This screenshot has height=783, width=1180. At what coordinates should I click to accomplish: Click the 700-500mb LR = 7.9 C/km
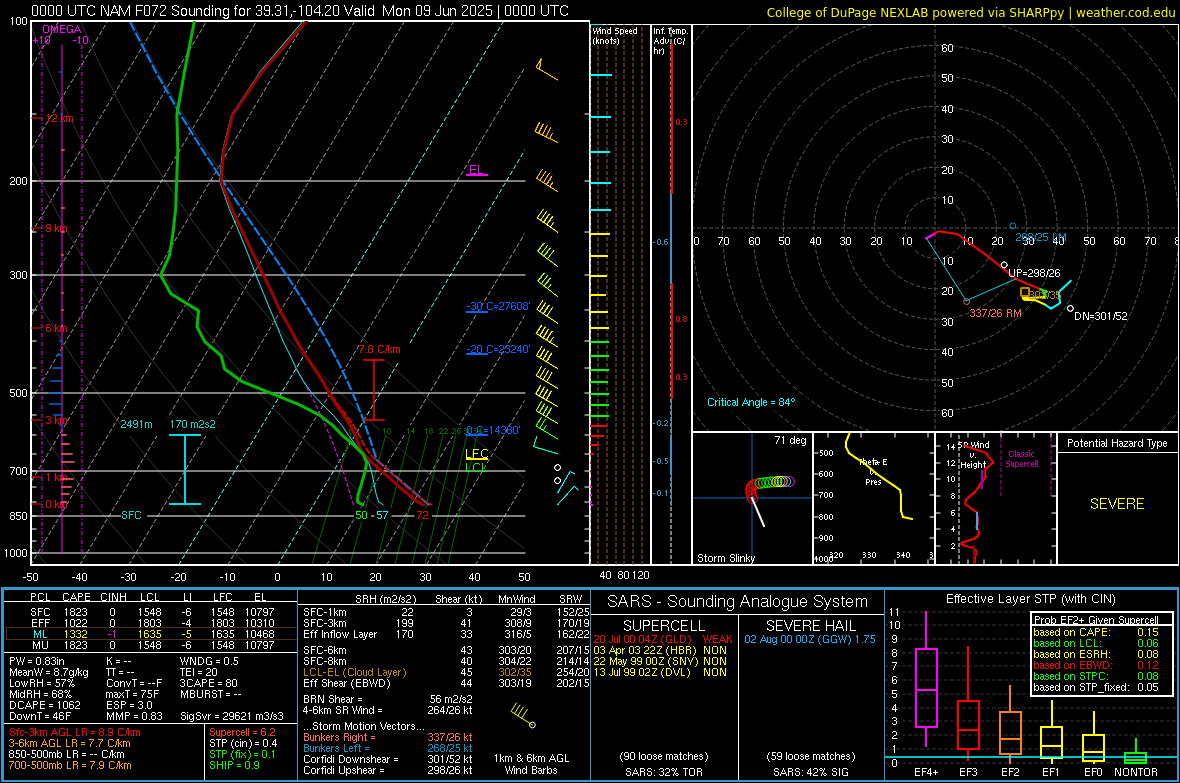(x=70, y=765)
